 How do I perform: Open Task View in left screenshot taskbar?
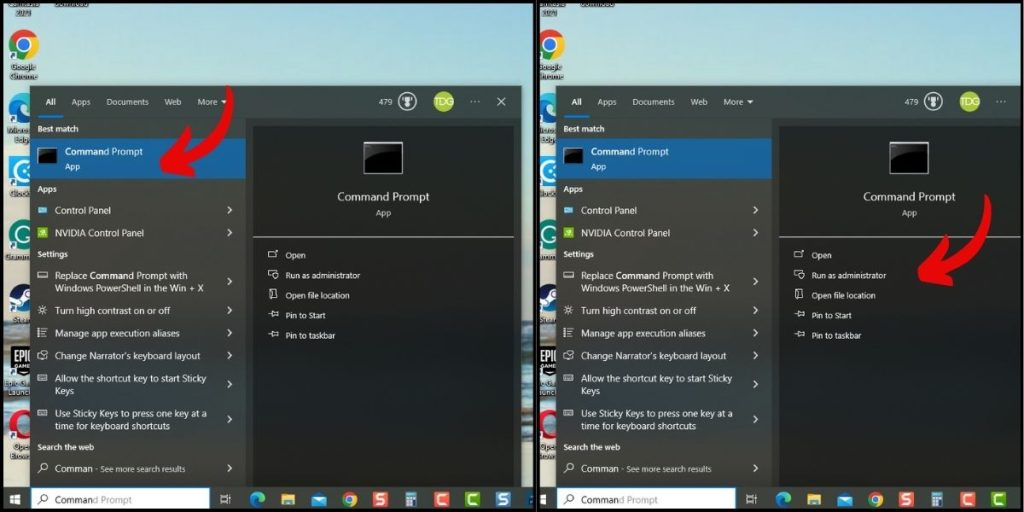click(225, 500)
